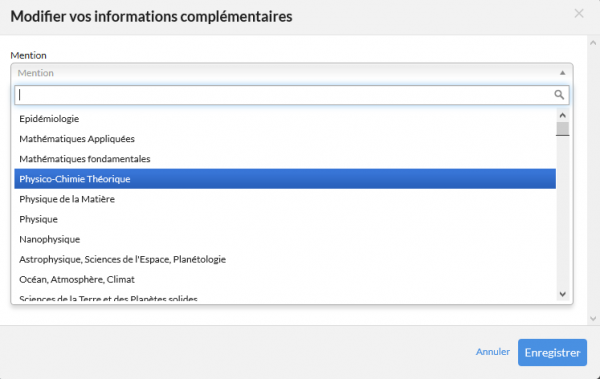Collapse the Mention dropdown arrow

click(x=562, y=73)
